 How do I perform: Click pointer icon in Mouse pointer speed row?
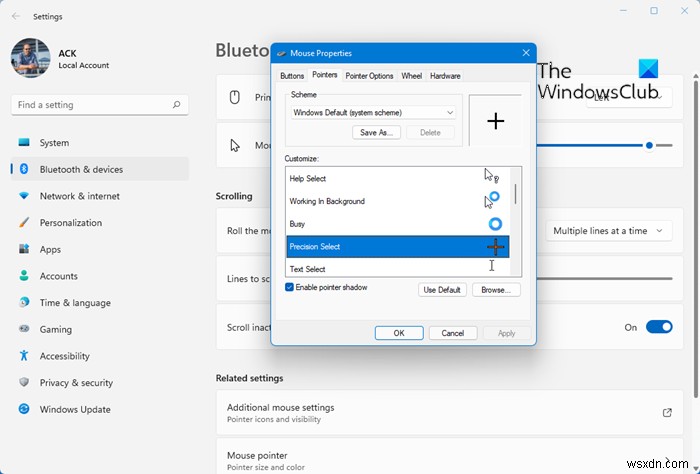click(235, 146)
